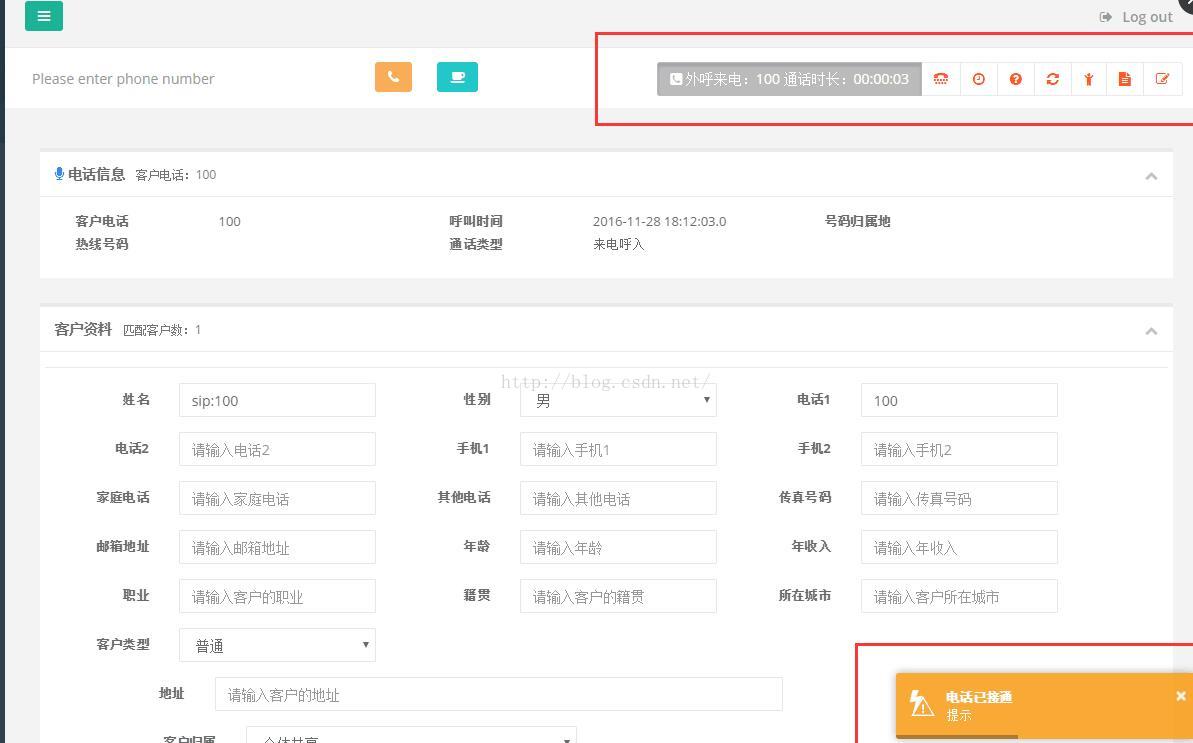Image resolution: width=1193 pixels, height=743 pixels.
Task: Click the 其他电话 input field
Action: pyautogui.click(x=618, y=498)
